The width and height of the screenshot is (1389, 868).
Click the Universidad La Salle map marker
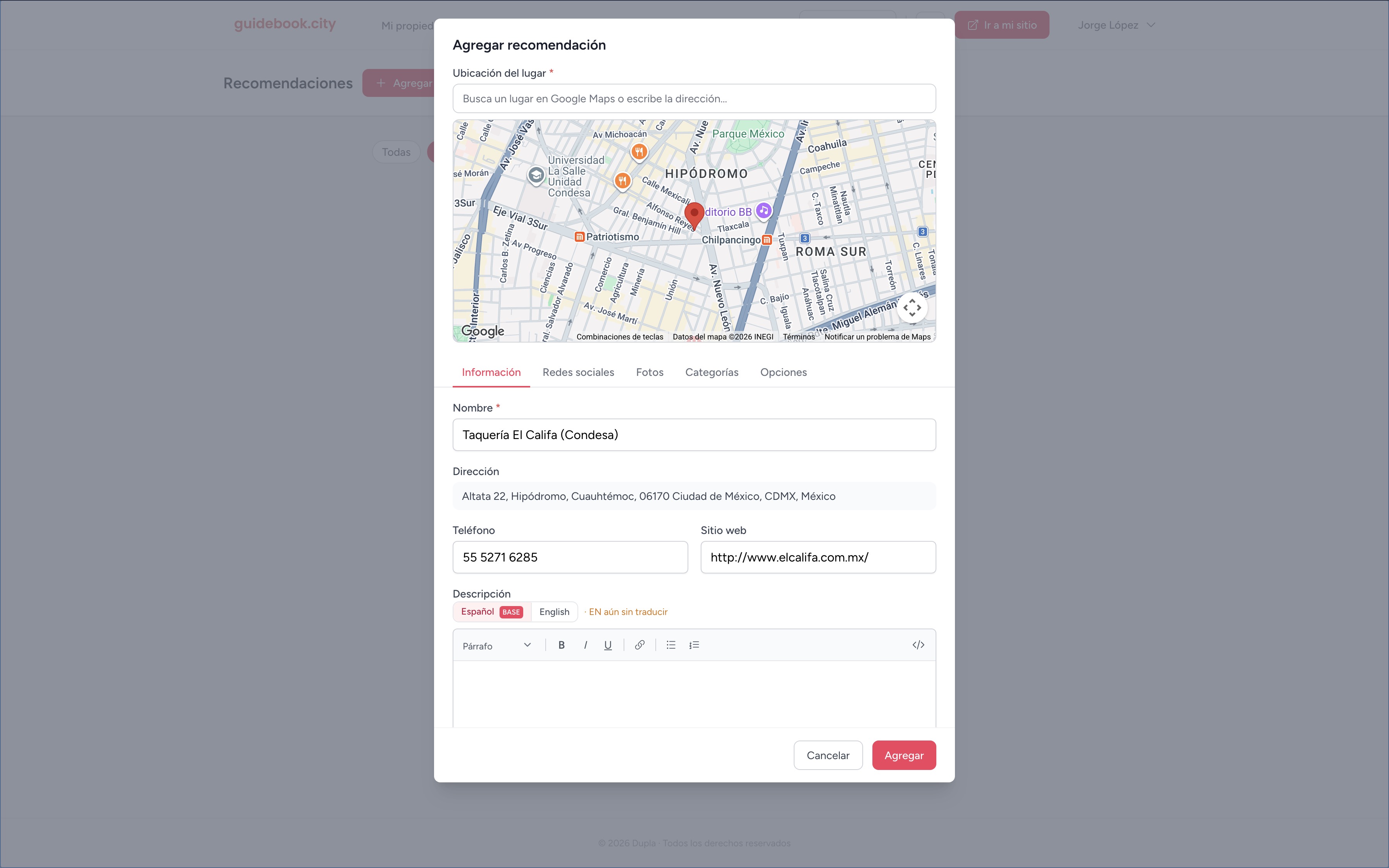[536, 175]
